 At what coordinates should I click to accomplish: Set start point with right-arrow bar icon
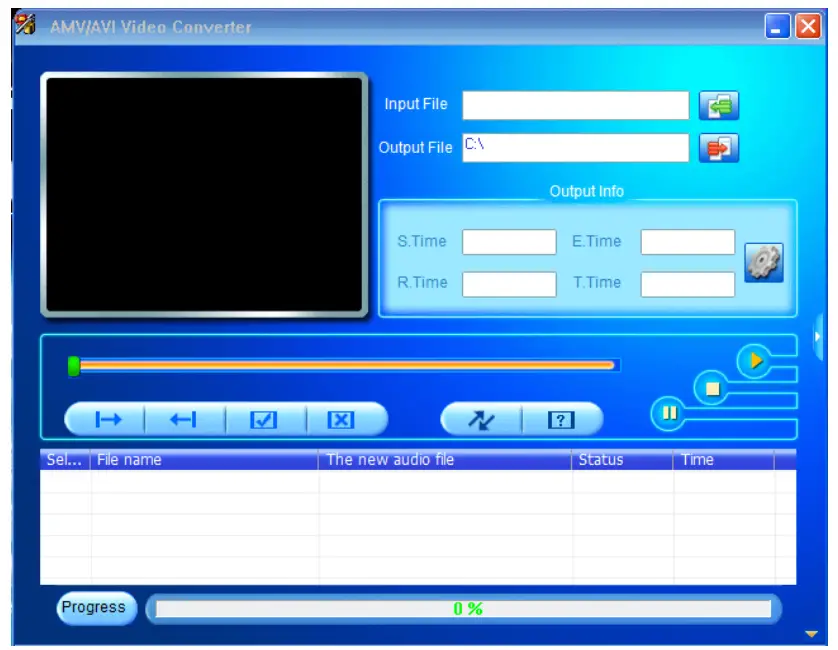coord(107,420)
